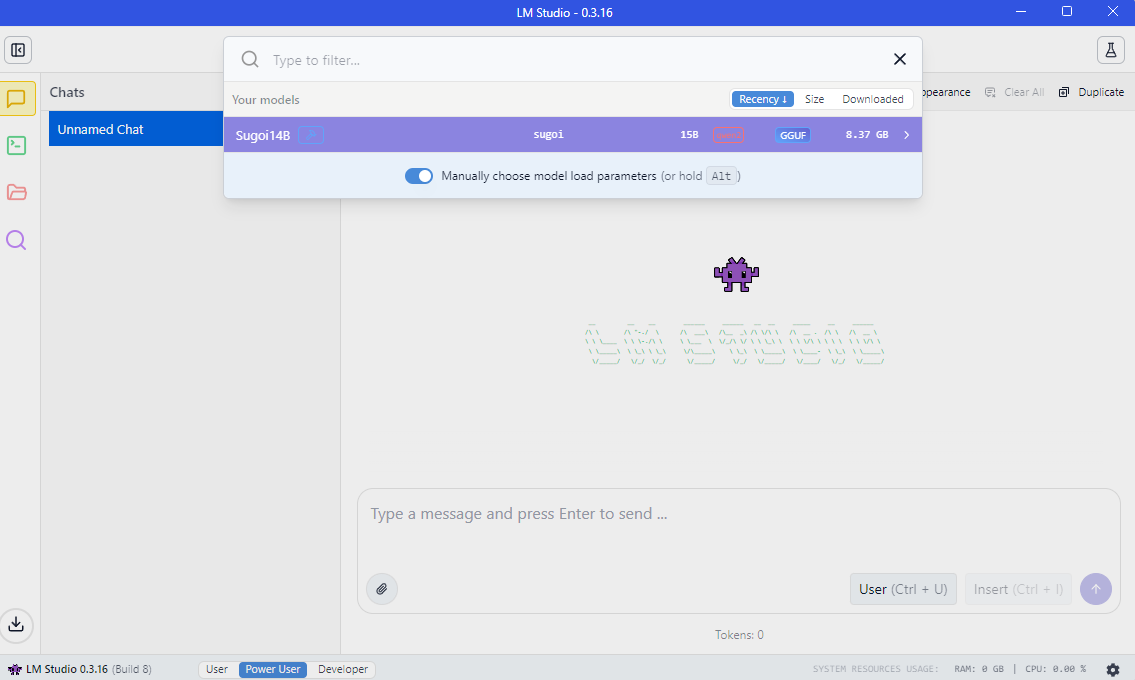Viewport: 1135px width, 680px height.
Task: Click the Tokens: 0 counter
Action: pyautogui.click(x=739, y=634)
